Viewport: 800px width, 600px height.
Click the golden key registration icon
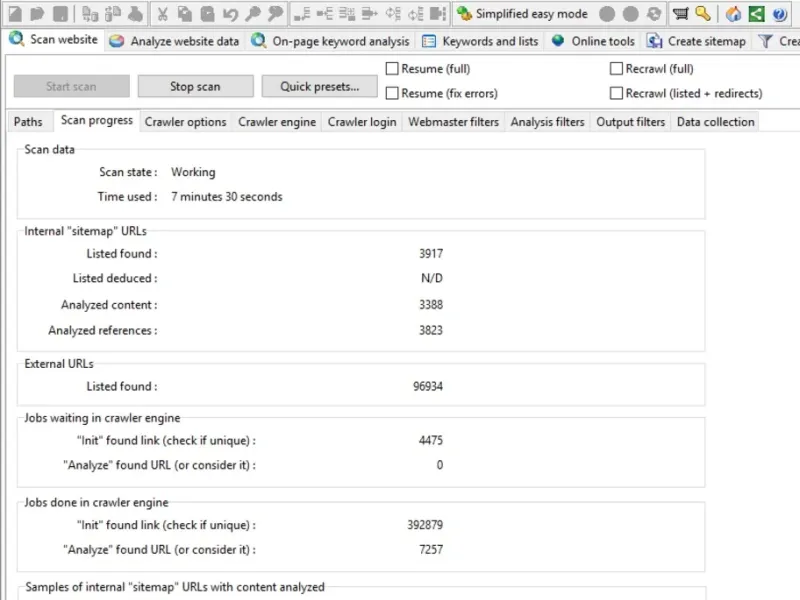point(703,14)
